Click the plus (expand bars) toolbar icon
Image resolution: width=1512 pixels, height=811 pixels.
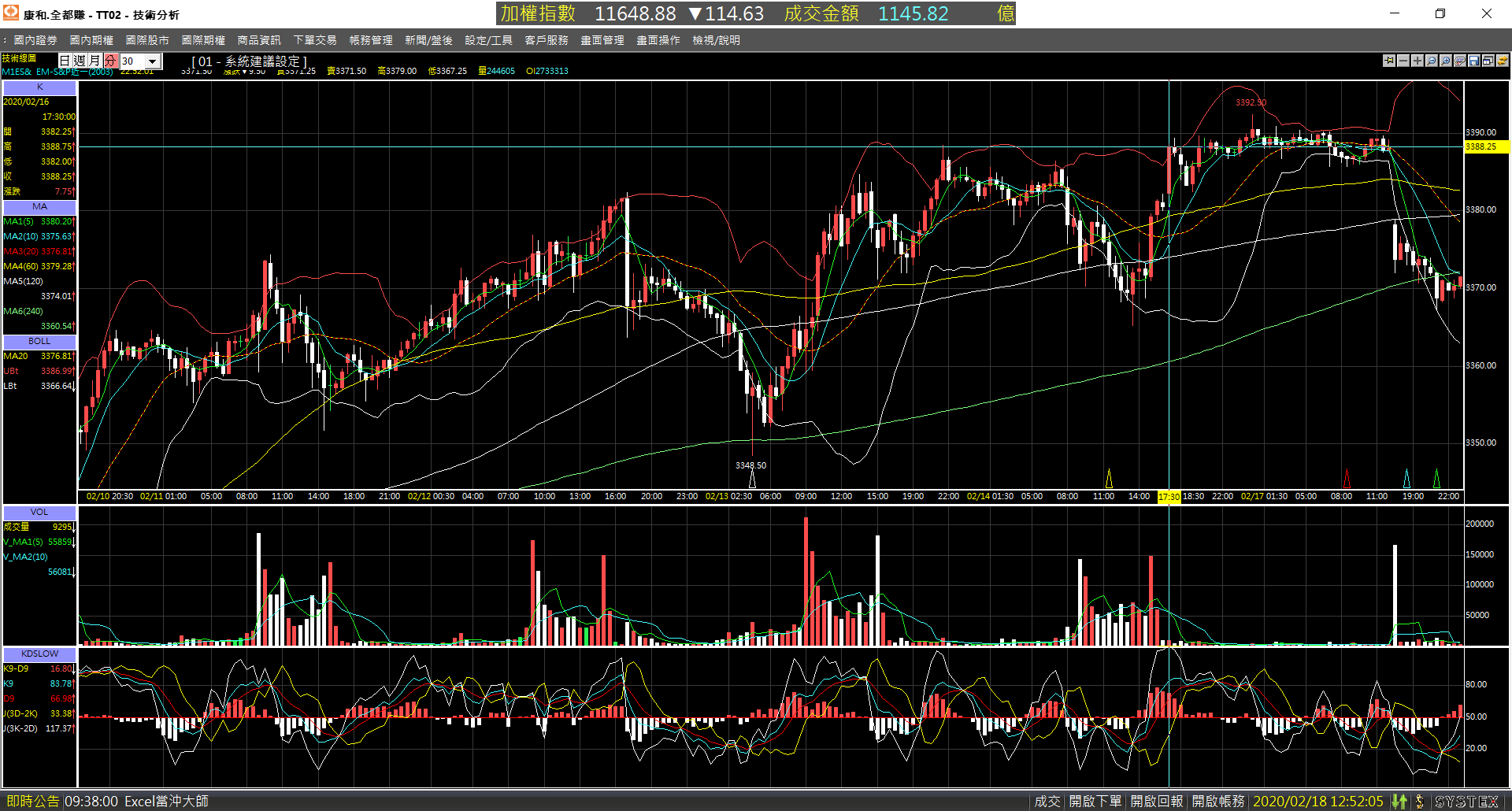click(x=1417, y=61)
